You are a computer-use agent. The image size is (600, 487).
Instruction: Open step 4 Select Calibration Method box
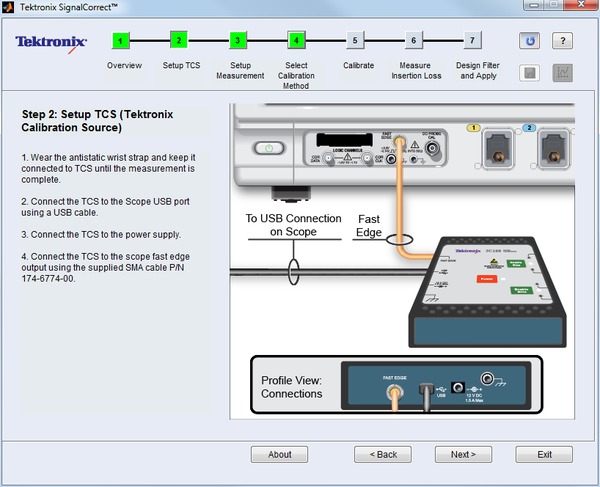[296, 40]
